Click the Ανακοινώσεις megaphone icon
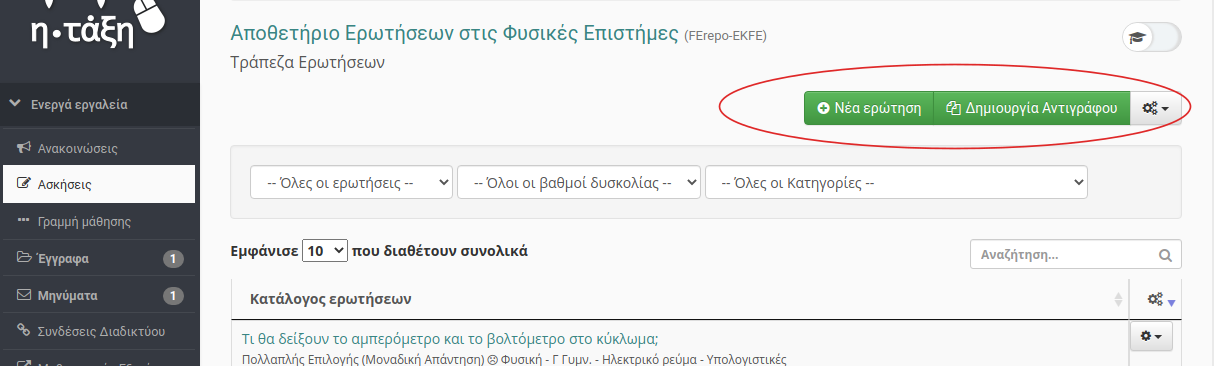 [x=24, y=148]
